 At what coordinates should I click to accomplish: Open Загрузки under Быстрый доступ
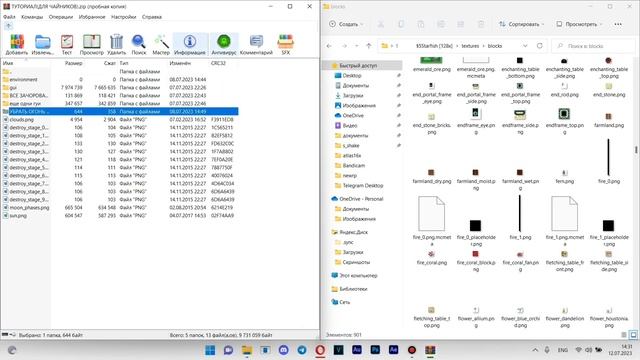353,96
